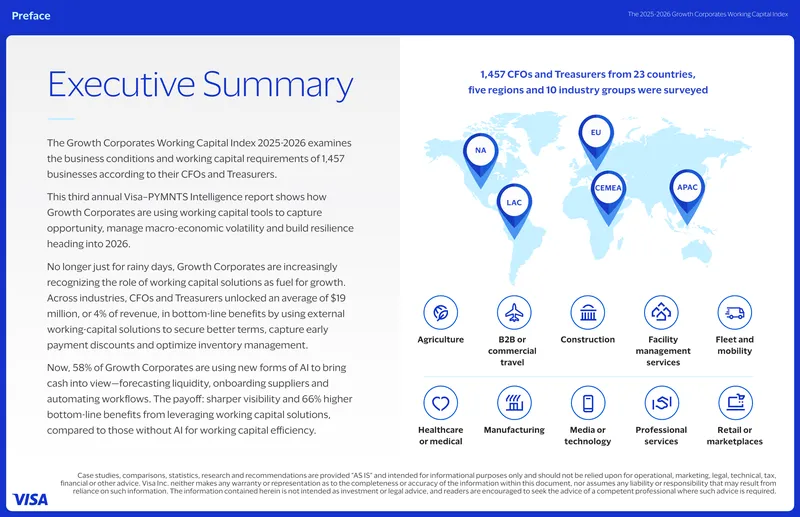The width and height of the screenshot is (800, 517).
Task: Select the Healthcare or medical heart icon
Action: click(x=440, y=403)
